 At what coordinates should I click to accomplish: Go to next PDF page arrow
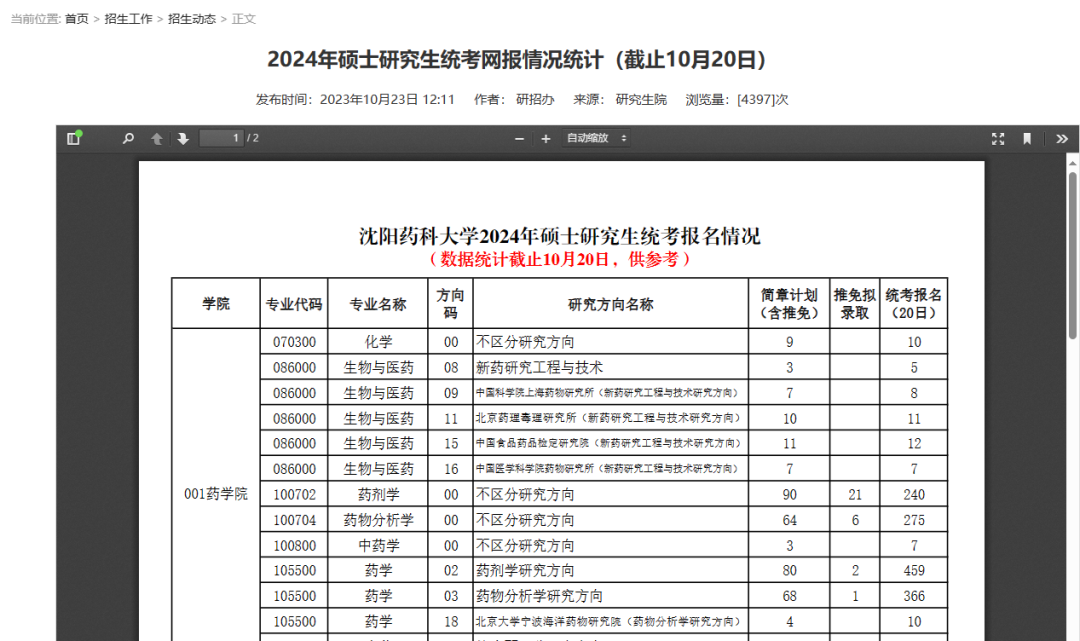click(x=183, y=138)
